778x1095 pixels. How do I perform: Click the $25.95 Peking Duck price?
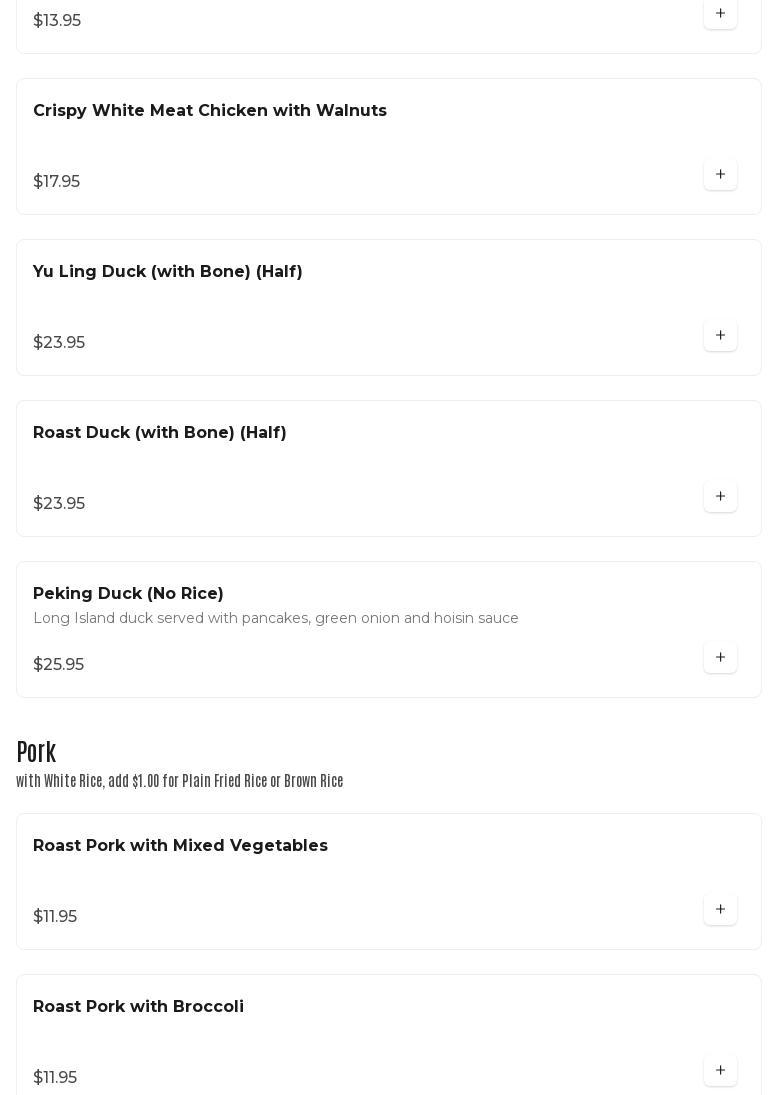(58, 665)
